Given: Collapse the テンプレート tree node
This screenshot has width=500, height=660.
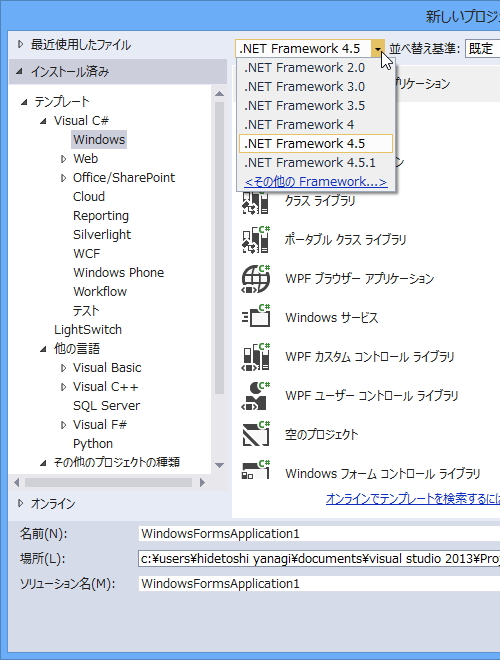Looking at the screenshot, I should pyautogui.click(x=24, y=102).
